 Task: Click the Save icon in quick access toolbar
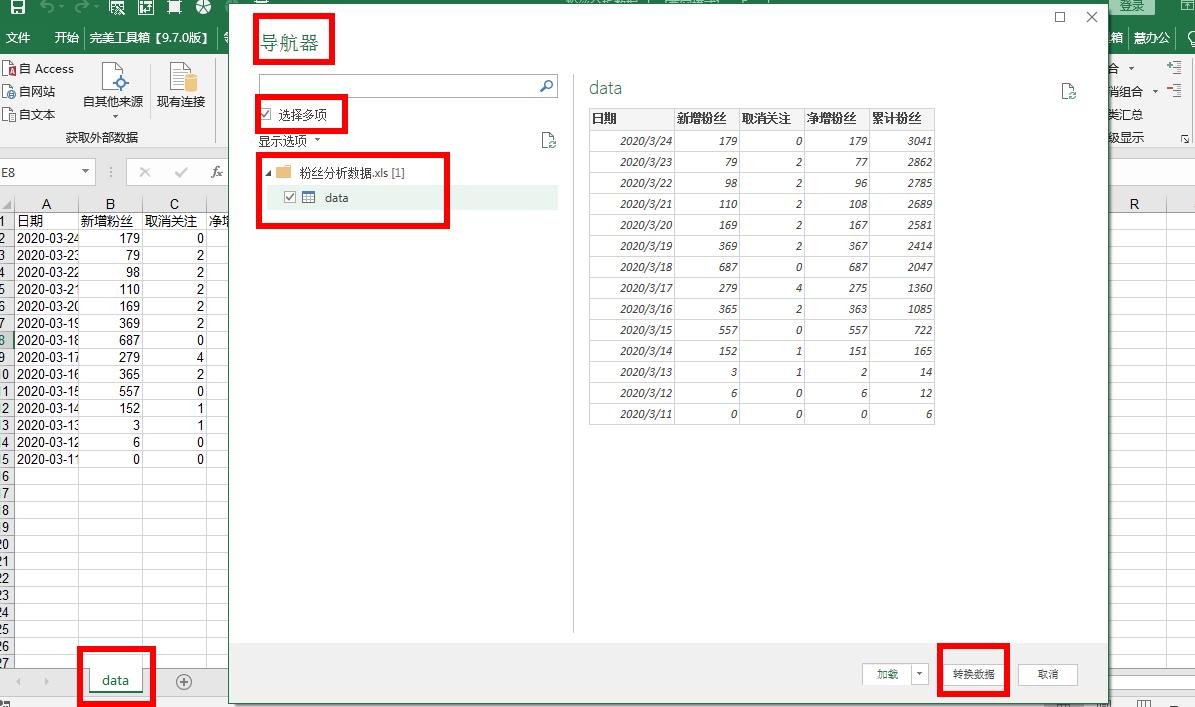pyautogui.click(x=17, y=7)
